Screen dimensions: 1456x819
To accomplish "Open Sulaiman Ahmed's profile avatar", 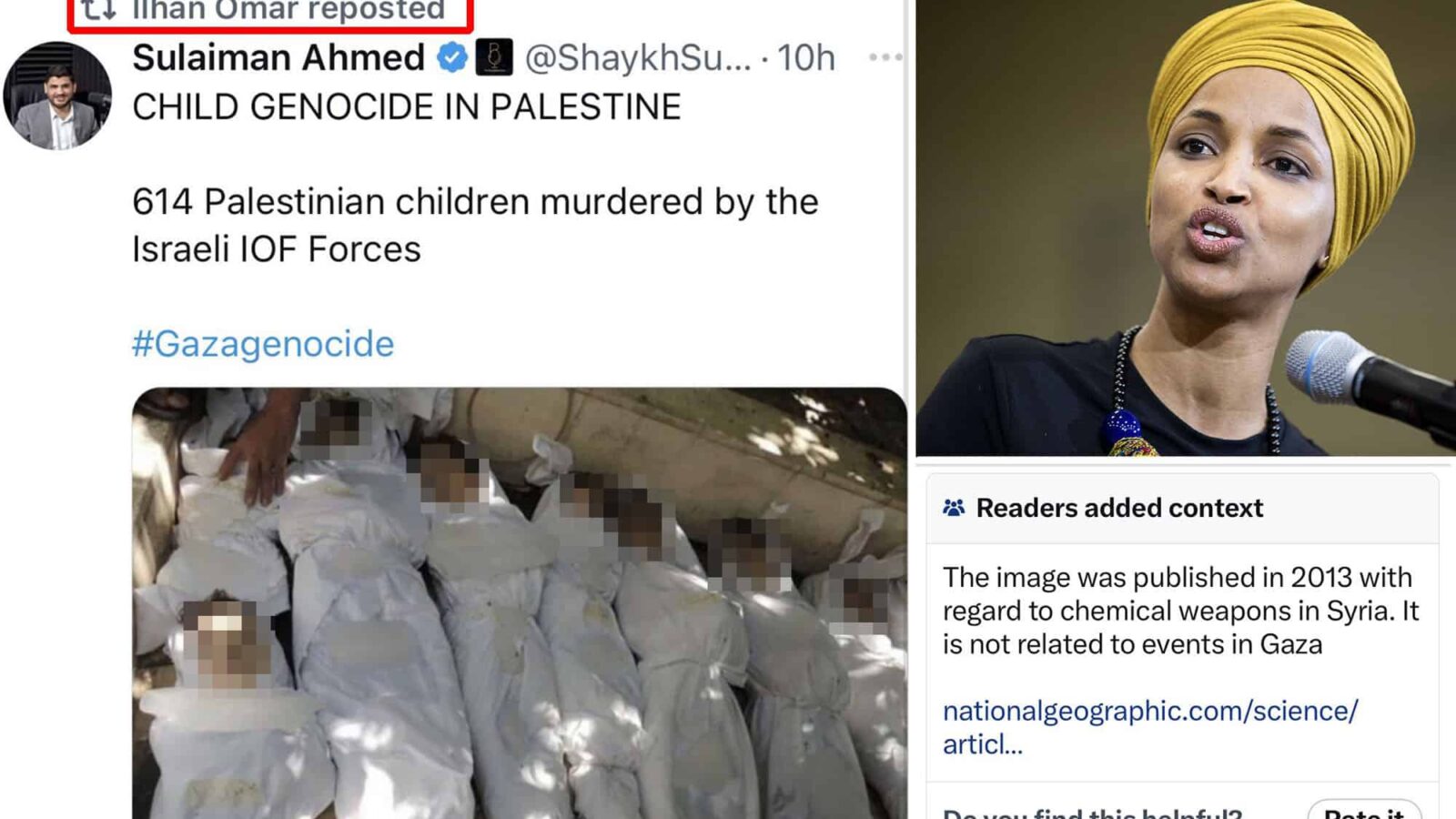I will 57,96.
